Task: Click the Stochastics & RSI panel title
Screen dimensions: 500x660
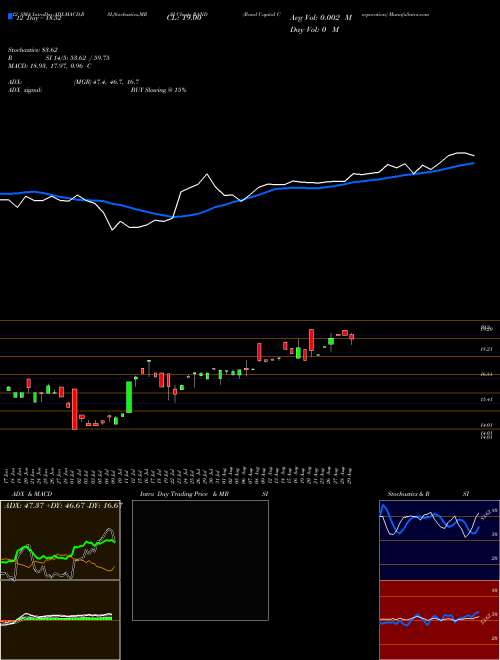Action: (428, 494)
